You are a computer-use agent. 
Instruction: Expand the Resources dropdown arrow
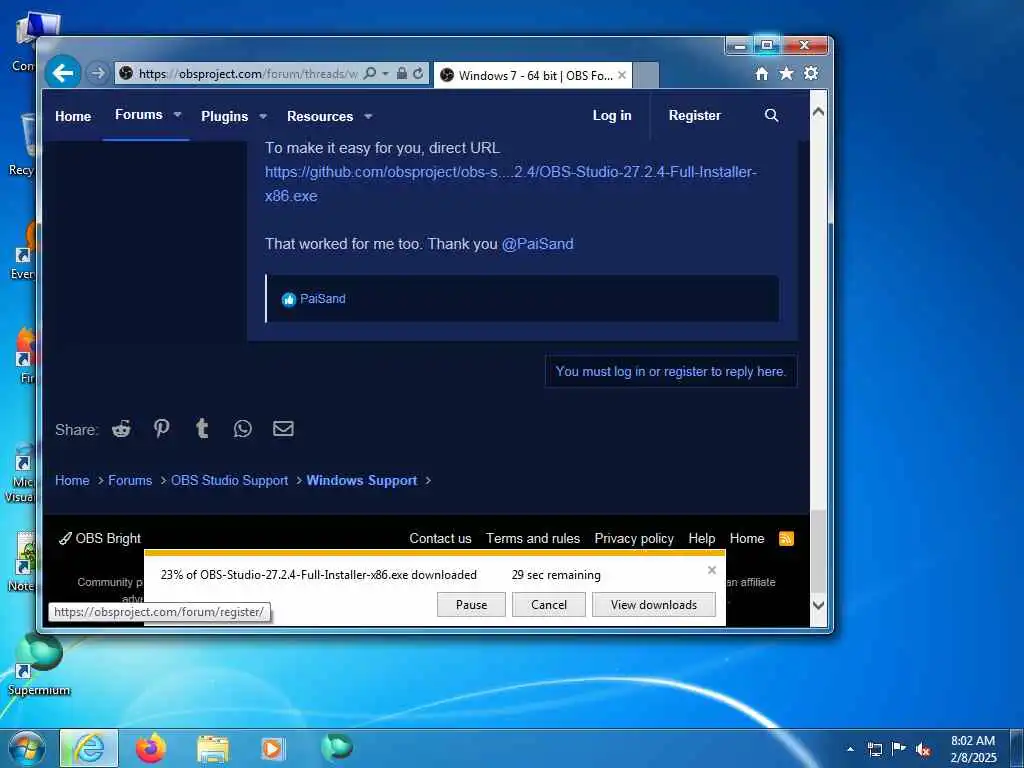[x=368, y=116]
